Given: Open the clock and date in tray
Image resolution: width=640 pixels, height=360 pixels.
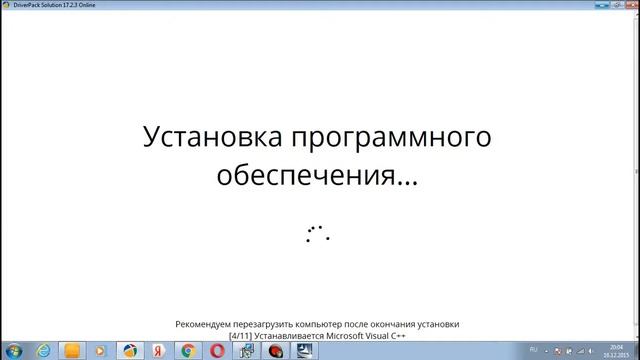Looking at the screenshot, I should [616, 351].
